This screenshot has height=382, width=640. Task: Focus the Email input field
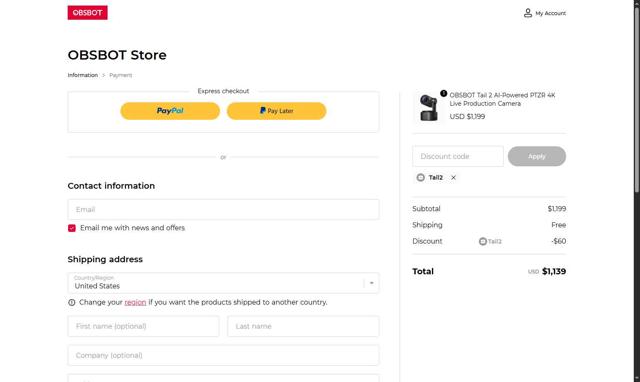click(x=223, y=209)
